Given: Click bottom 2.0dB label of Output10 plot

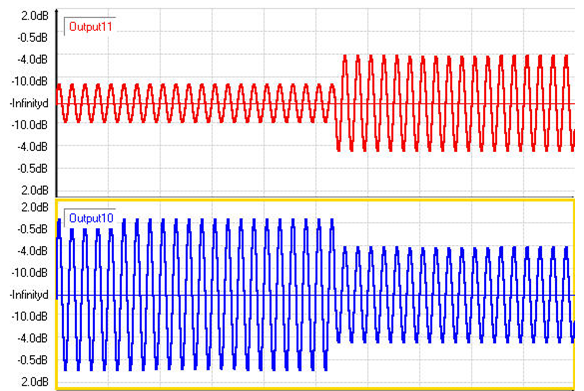Looking at the screenshot, I should click(x=35, y=382).
